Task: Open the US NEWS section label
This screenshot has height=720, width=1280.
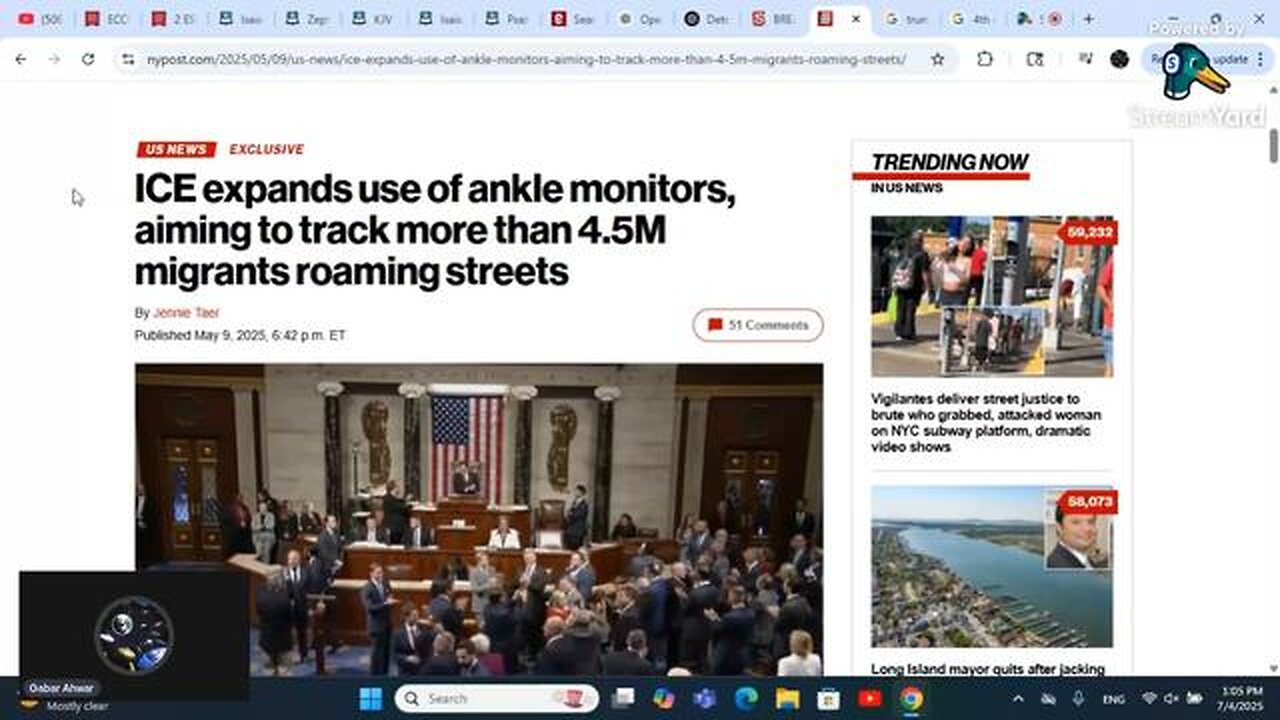Action: pos(176,149)
